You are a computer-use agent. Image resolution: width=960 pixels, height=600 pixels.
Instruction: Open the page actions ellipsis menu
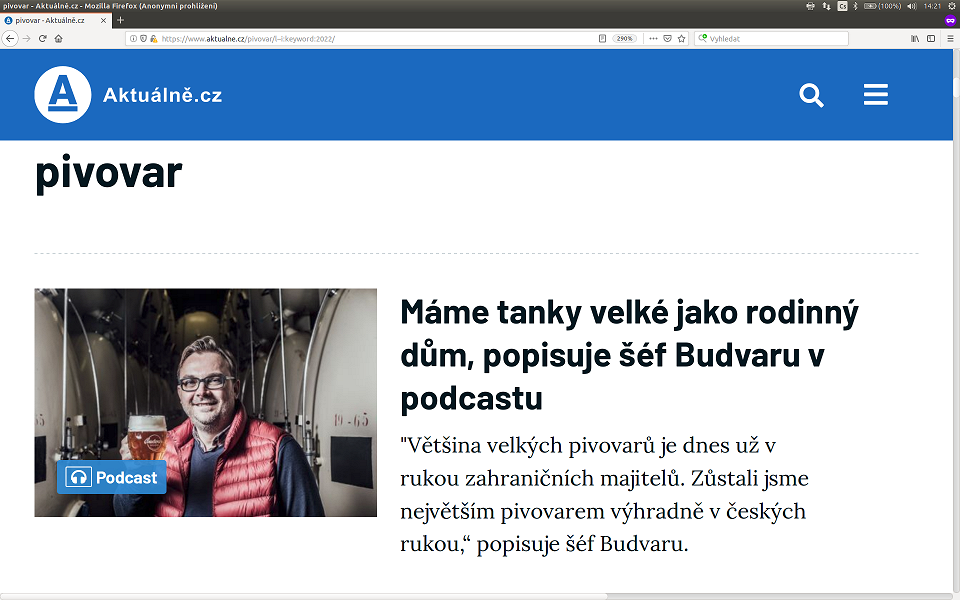click(x=654, y=38)
